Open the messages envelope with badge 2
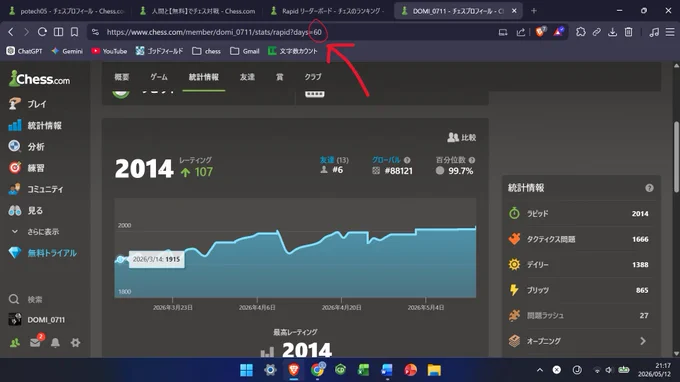 36,342
